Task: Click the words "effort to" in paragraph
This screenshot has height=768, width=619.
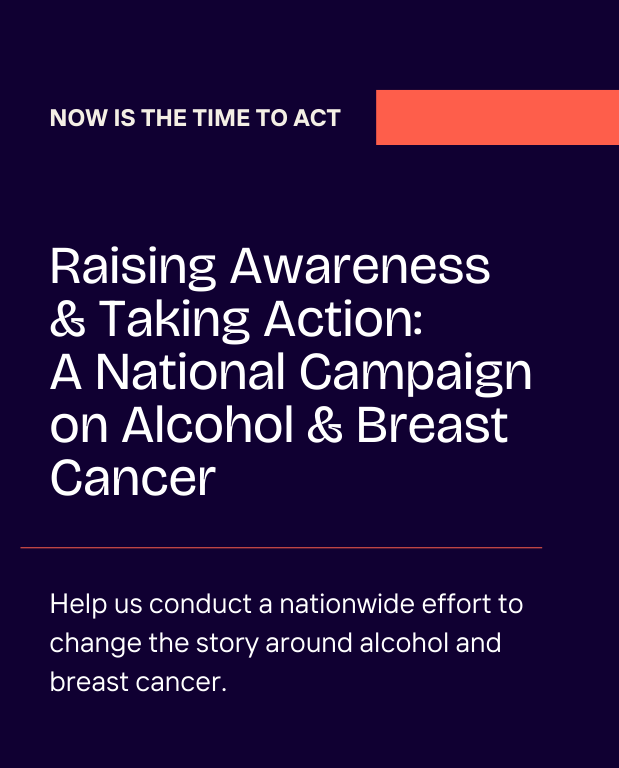Action: pos(473,604)
